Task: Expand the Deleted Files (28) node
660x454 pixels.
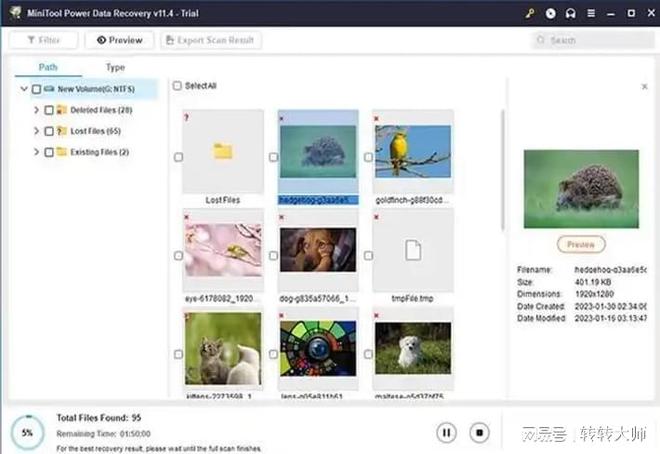Action: 36,110
